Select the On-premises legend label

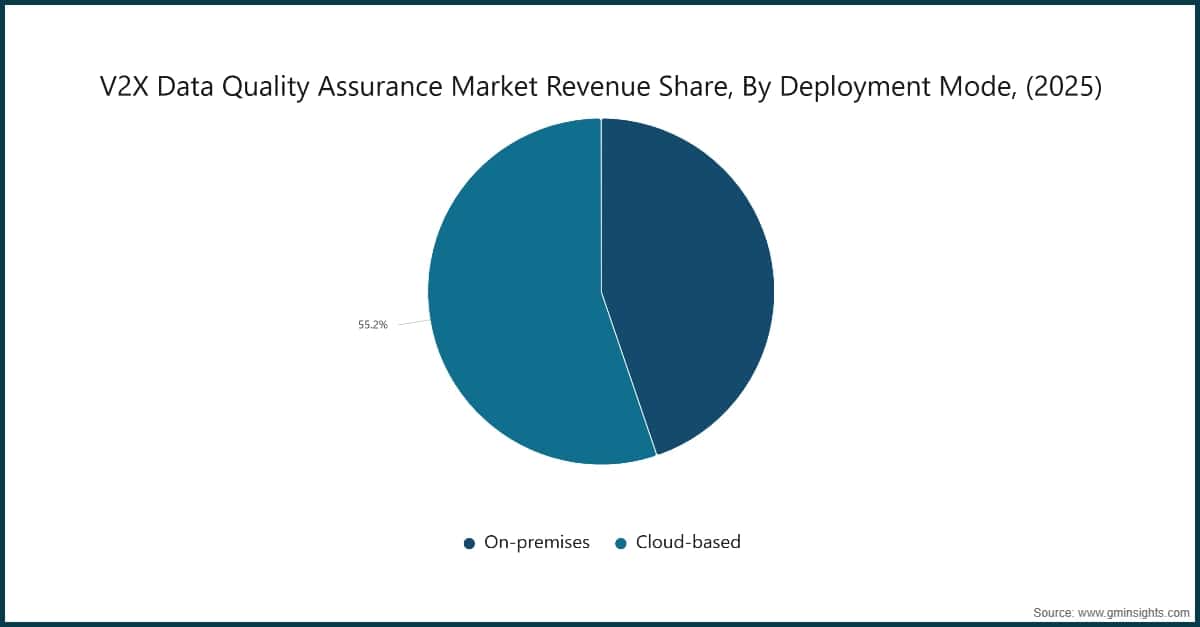tap(537, 542)
